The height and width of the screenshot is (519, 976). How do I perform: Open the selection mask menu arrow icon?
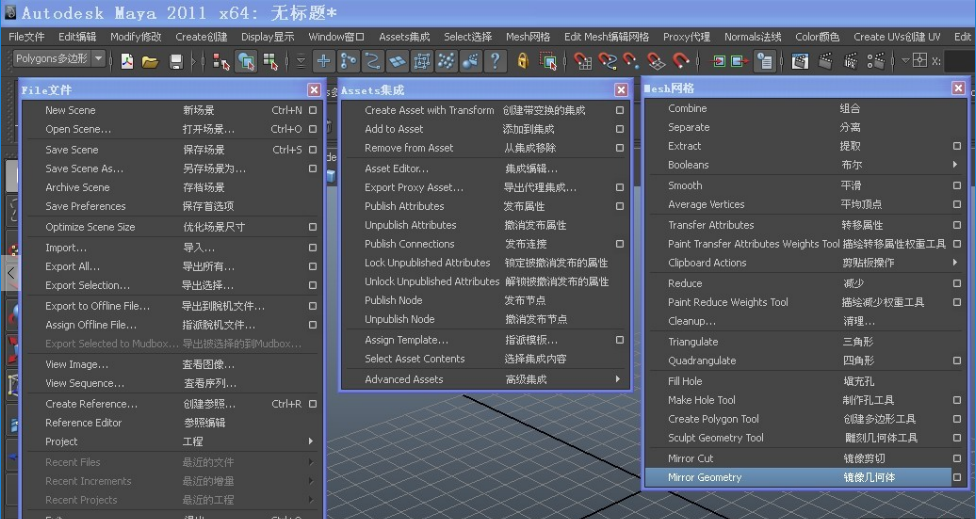coord(301,61)
